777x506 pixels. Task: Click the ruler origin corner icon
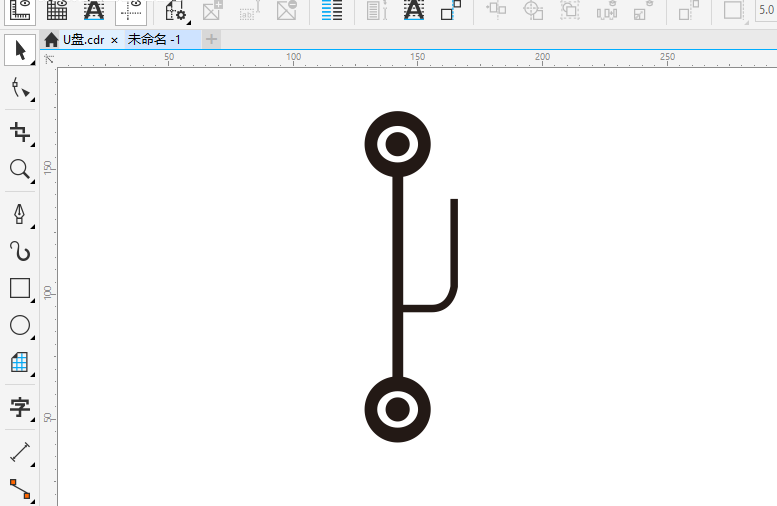pyautogui.click(x=49, y=59)
